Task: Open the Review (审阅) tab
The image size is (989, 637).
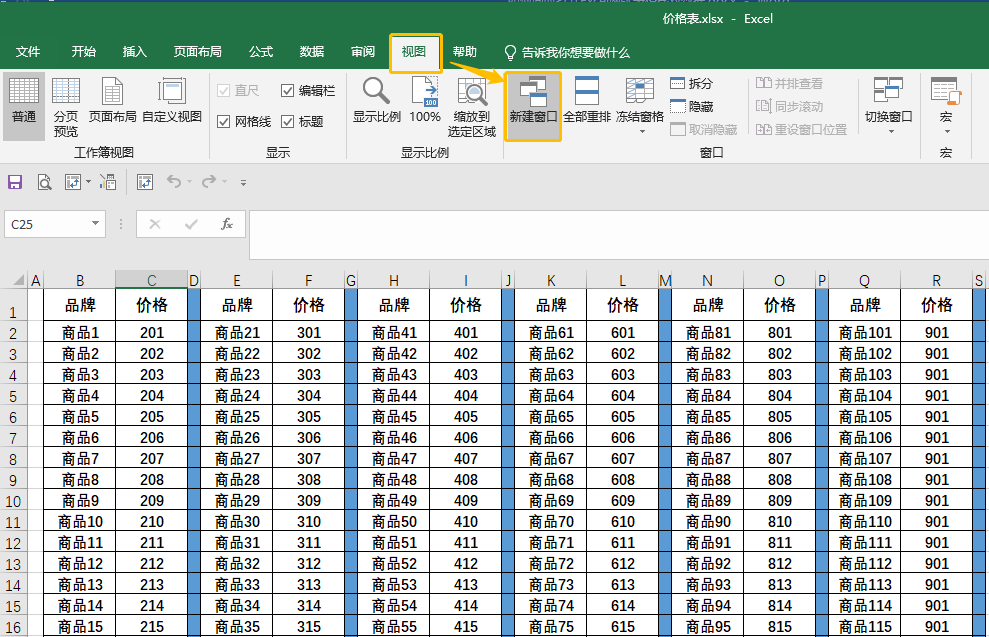Action: [363, 52]
